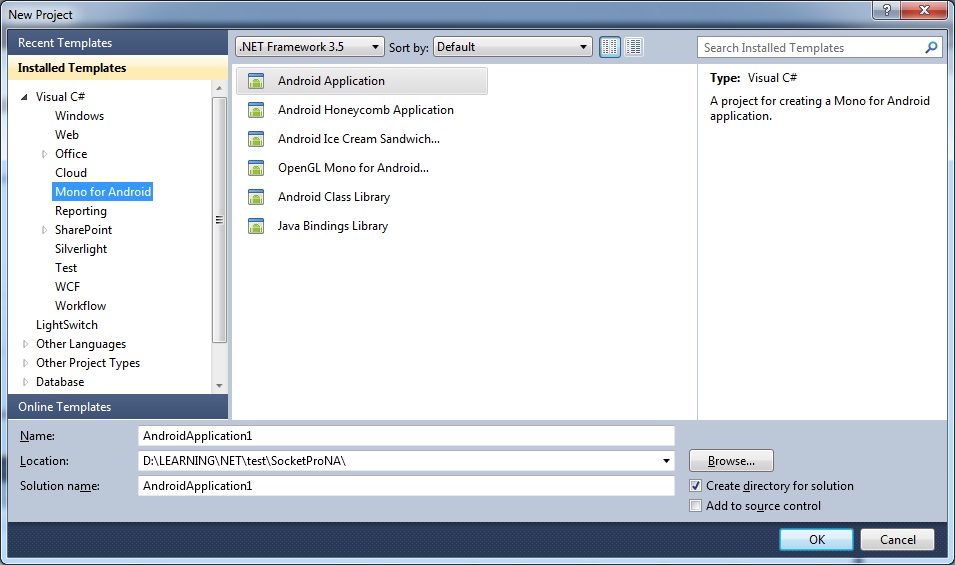Select Windows under Visual C#
955x565 pixels.
[x=79, y=116]
